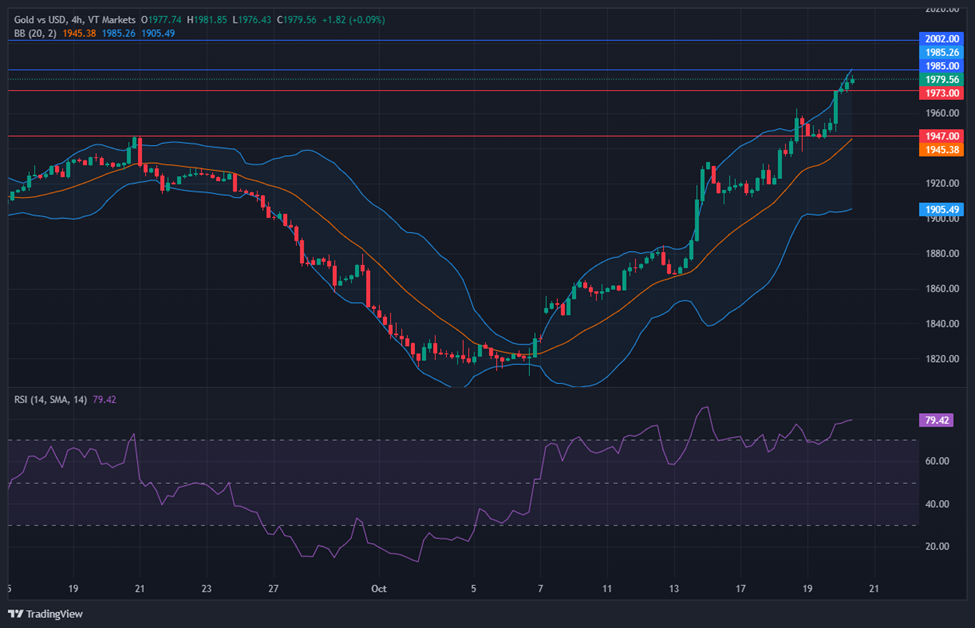Viewport: 975px width, 628px height.
Task: Click the 1985.26 price-axis label
Action: tap(941, 52)
